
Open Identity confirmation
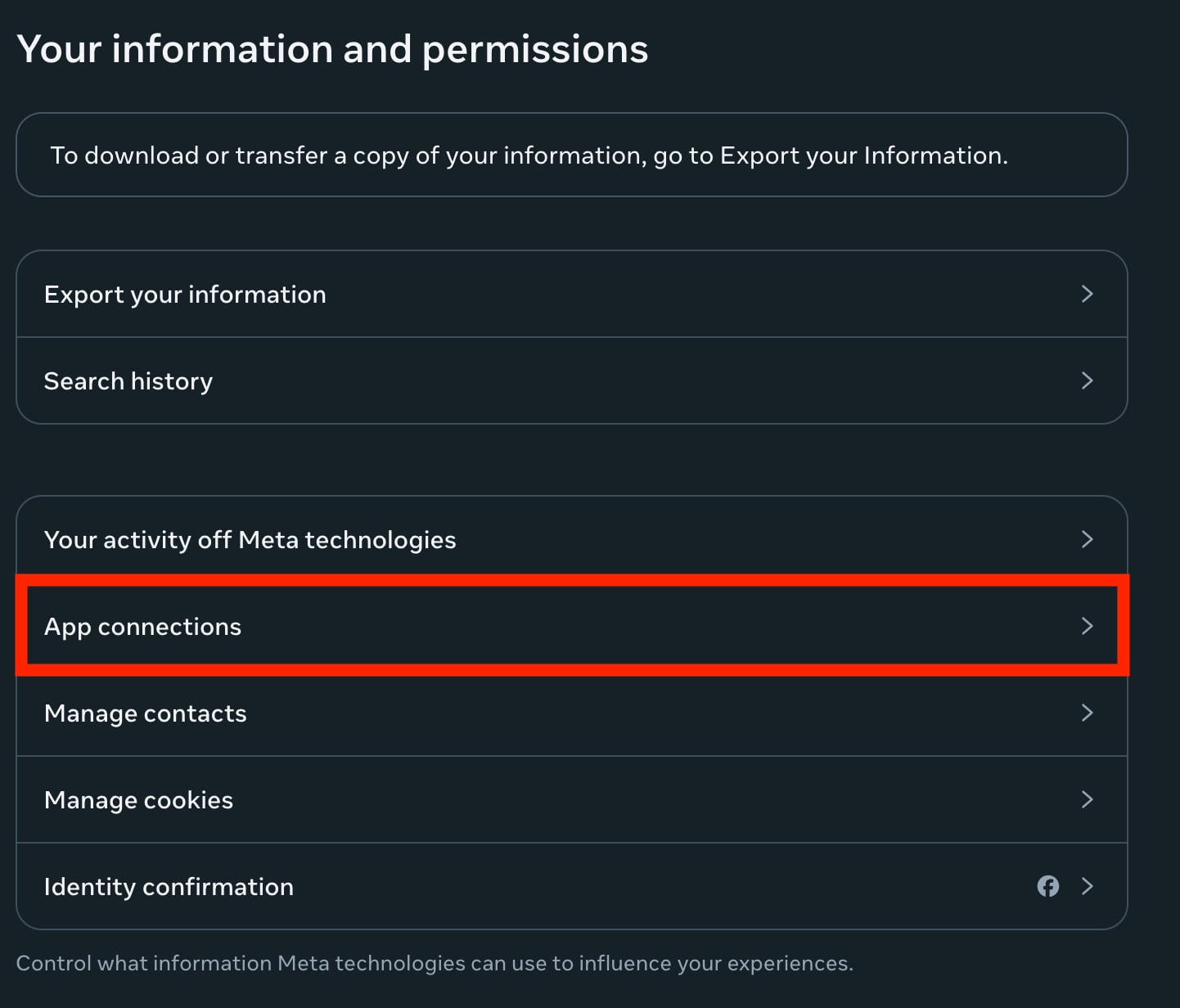click(572, 886)
